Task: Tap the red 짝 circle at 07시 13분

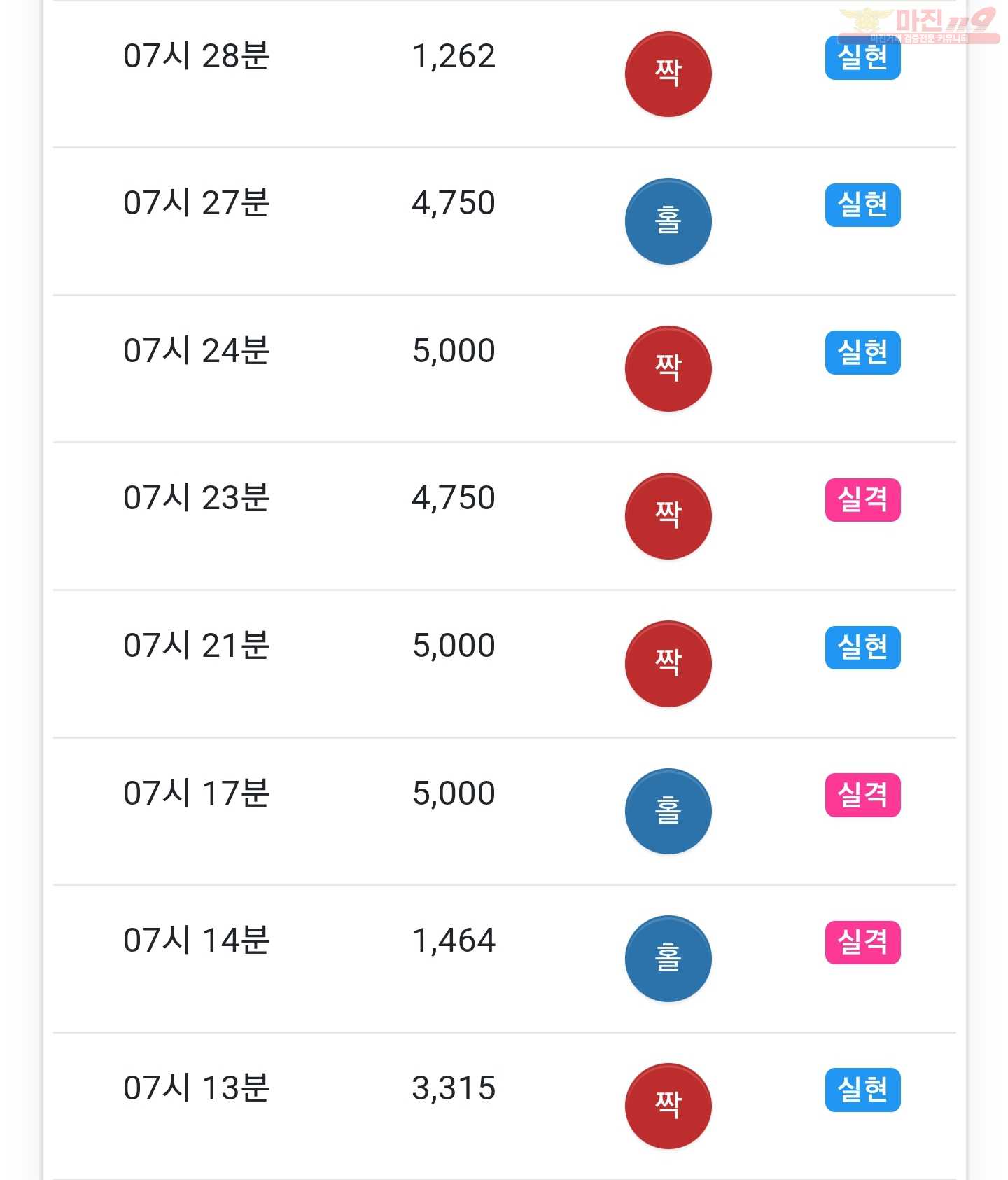Action: 668,1106
